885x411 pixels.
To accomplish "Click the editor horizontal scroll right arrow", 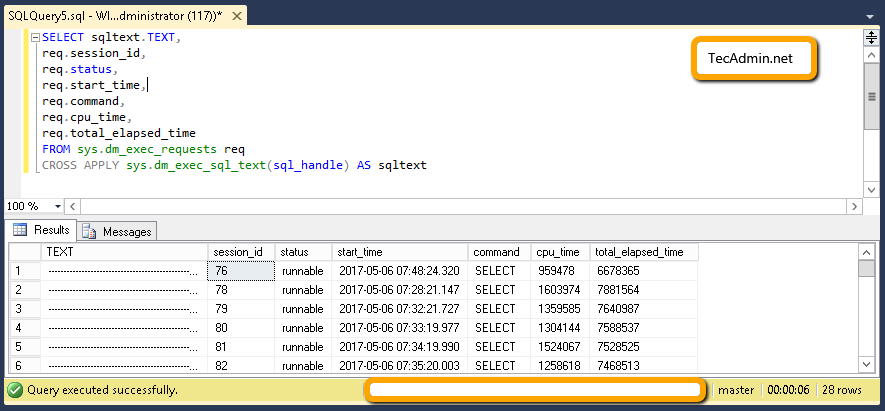I will pos(855,206).
